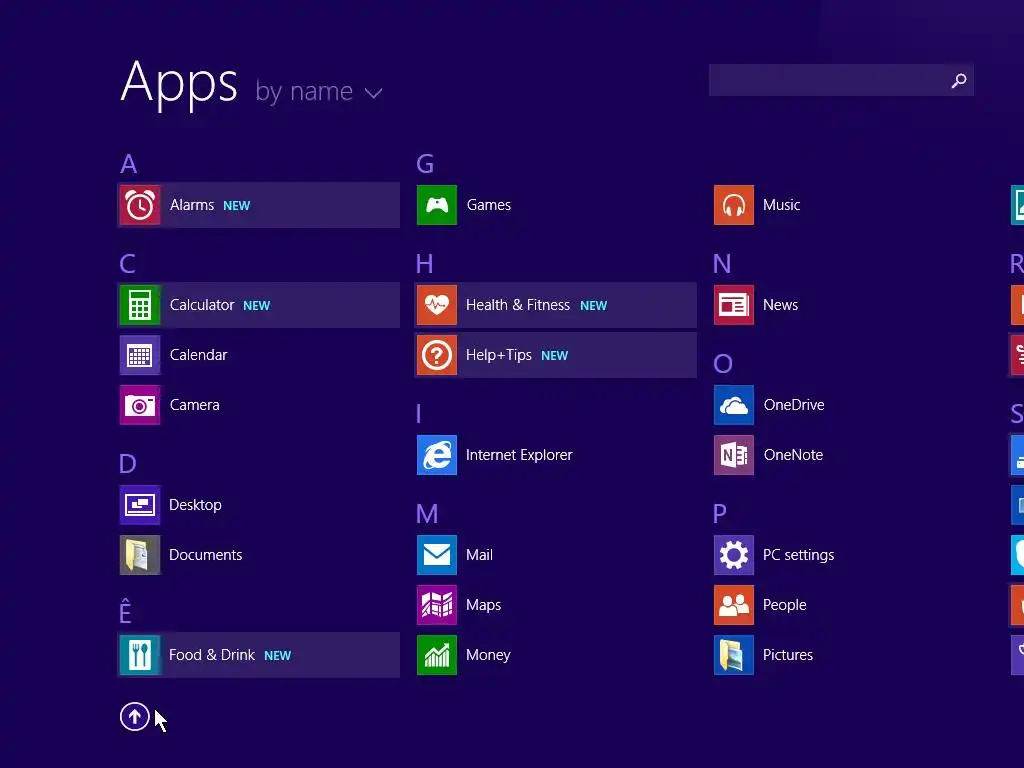The image size is (1024, 768).
Task: Open the OneNote app icon
Action: [734, 455]
